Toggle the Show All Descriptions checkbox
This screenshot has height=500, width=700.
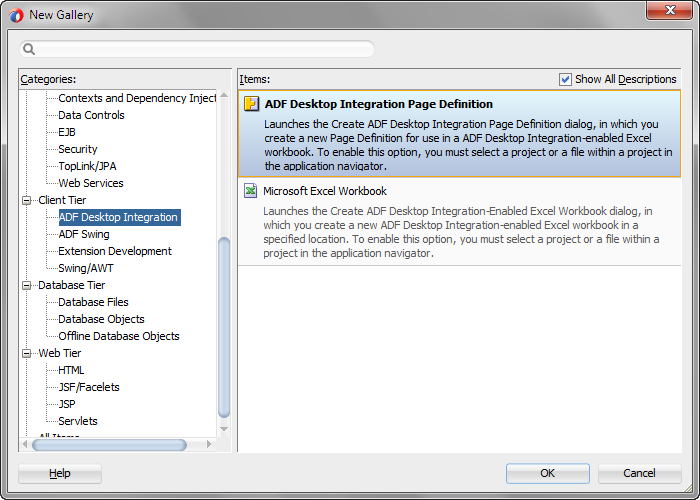[565, 79]
